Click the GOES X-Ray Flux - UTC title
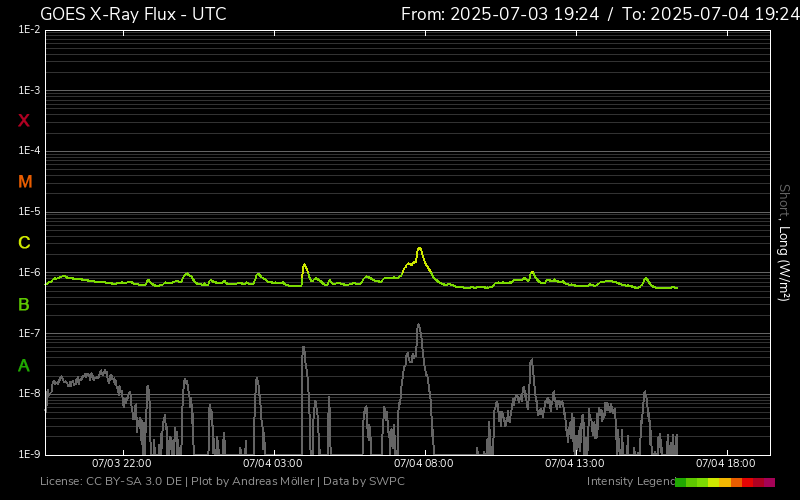 tap(133, 14)
